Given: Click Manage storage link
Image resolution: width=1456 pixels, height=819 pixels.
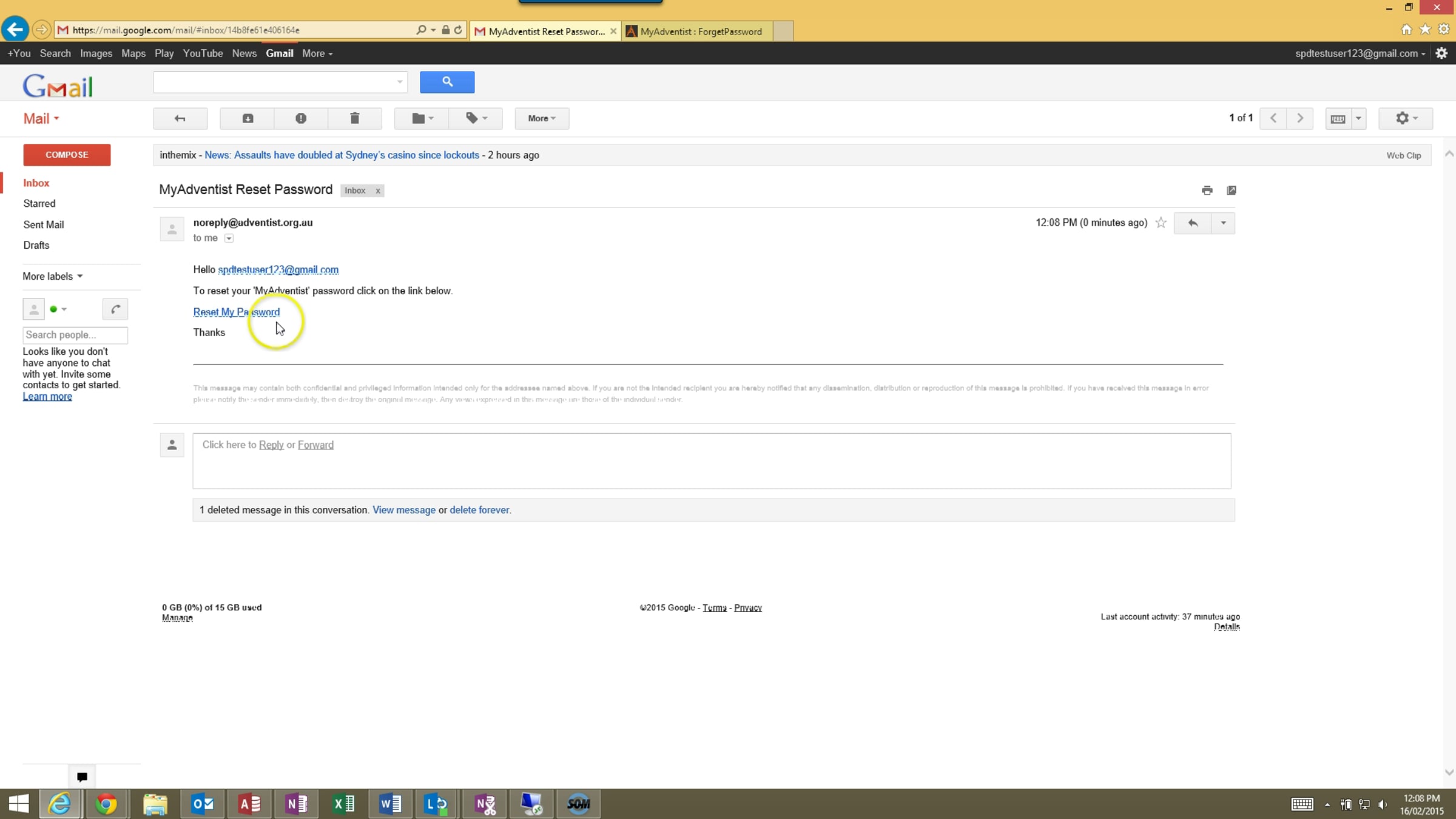Looking at the screenshot, I should tap(177, 618).
